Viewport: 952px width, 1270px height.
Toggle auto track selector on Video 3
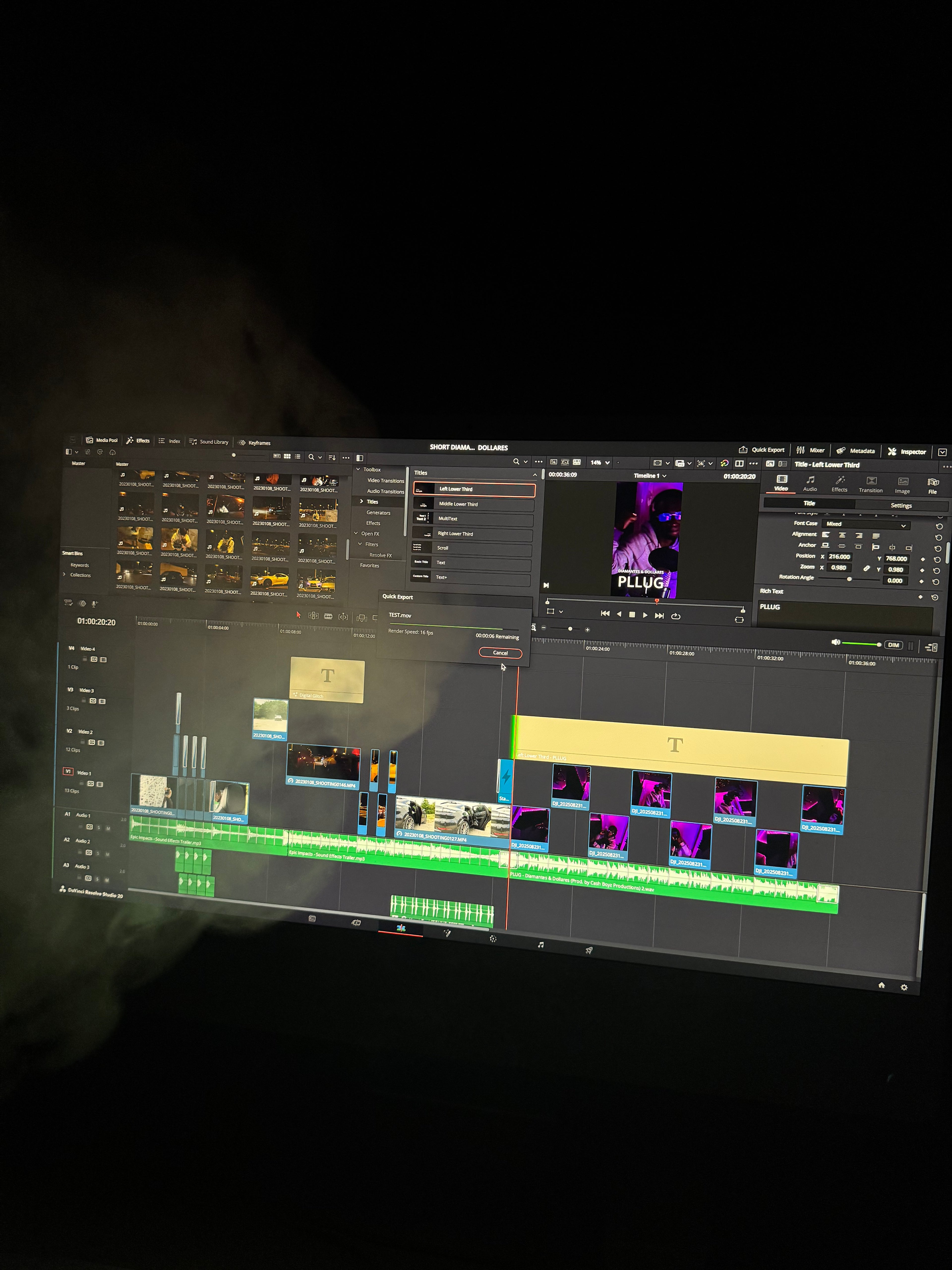click(92, 701)
